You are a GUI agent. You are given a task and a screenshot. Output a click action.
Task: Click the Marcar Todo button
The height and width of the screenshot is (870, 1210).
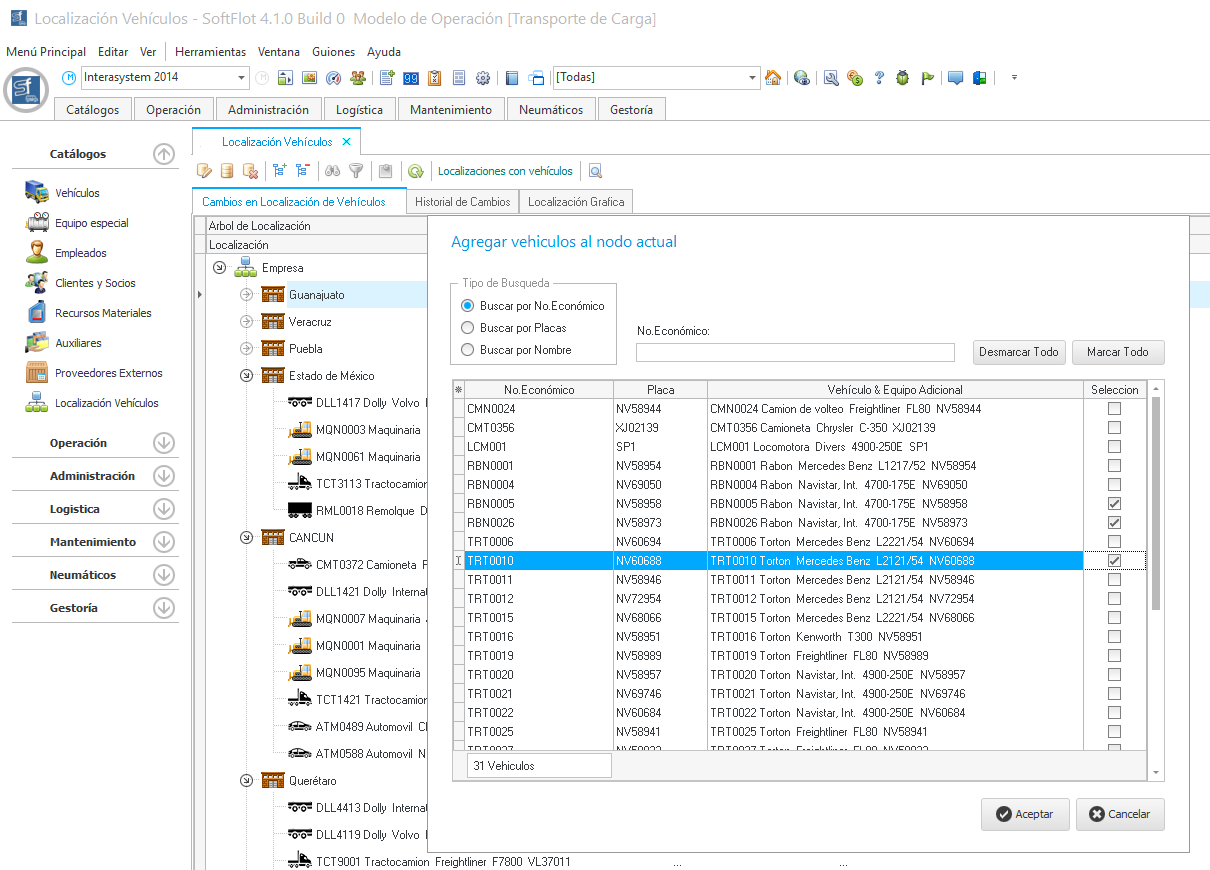[1117, 352]
